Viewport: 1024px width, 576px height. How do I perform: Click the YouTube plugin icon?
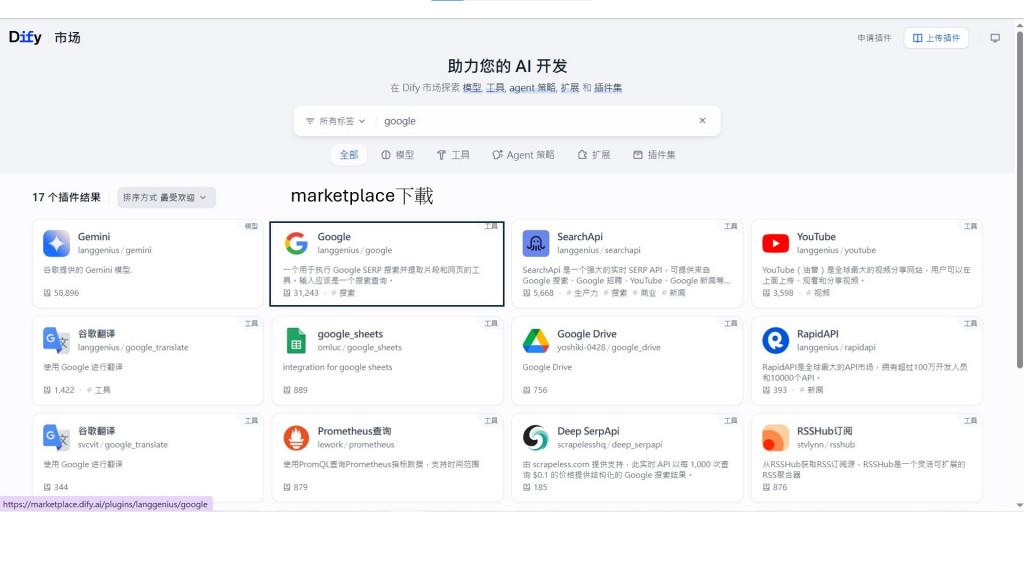point(775,243)
